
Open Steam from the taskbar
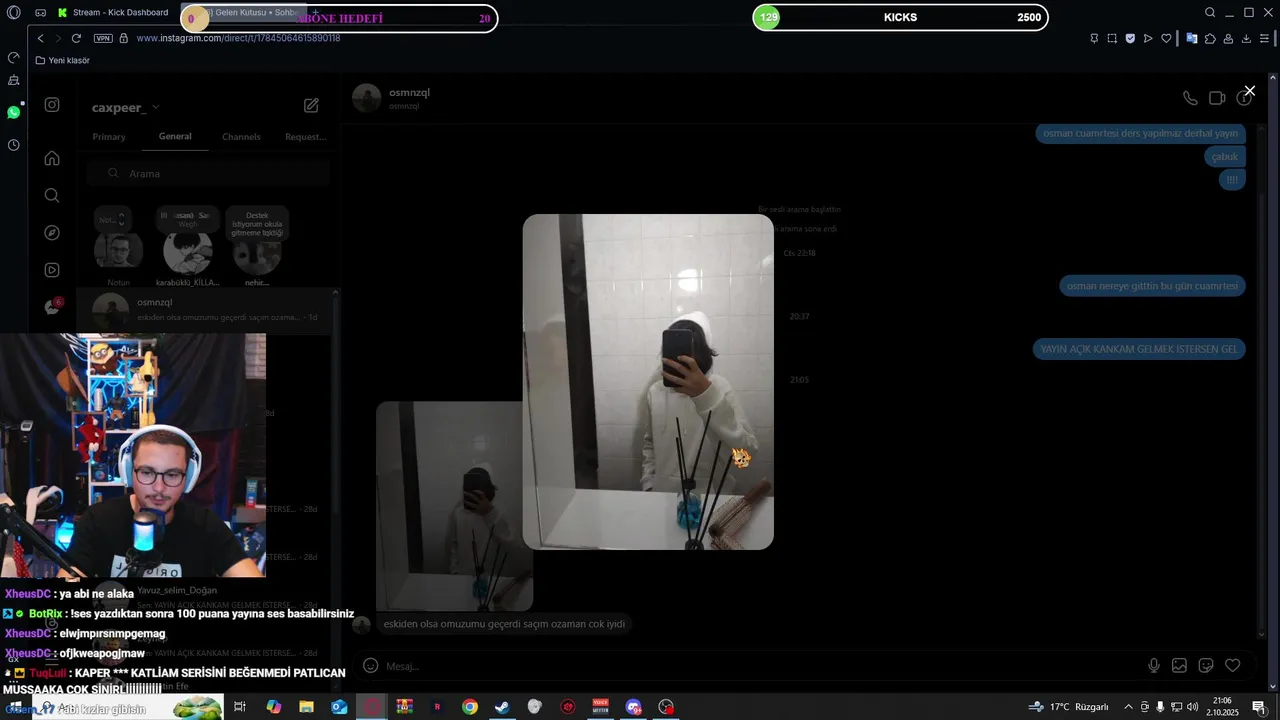point(502,707)
